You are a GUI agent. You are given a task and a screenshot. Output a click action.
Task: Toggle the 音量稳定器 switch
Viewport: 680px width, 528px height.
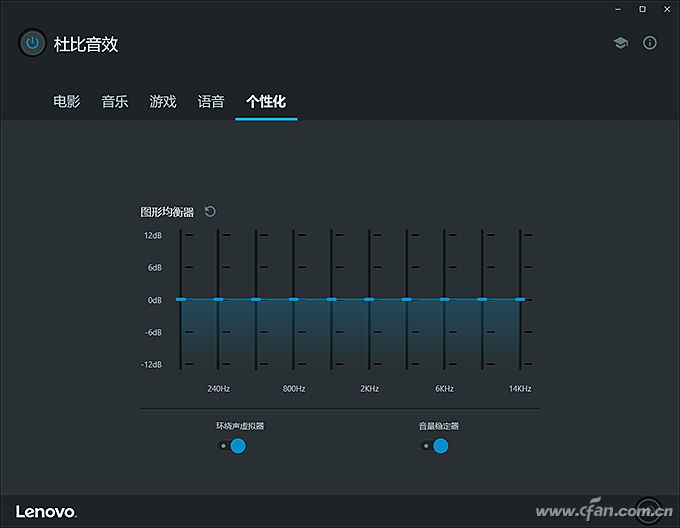point(434,446)
